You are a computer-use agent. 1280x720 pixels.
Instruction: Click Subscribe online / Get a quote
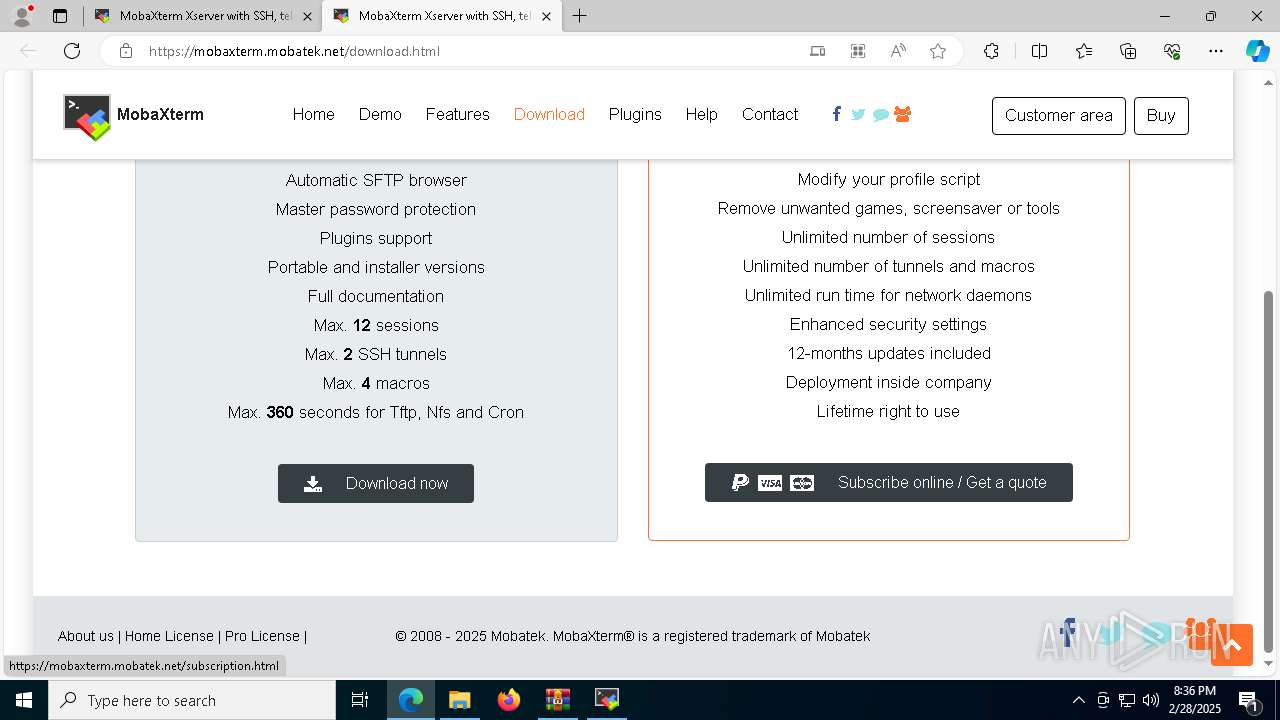click(x=889, y=482)
